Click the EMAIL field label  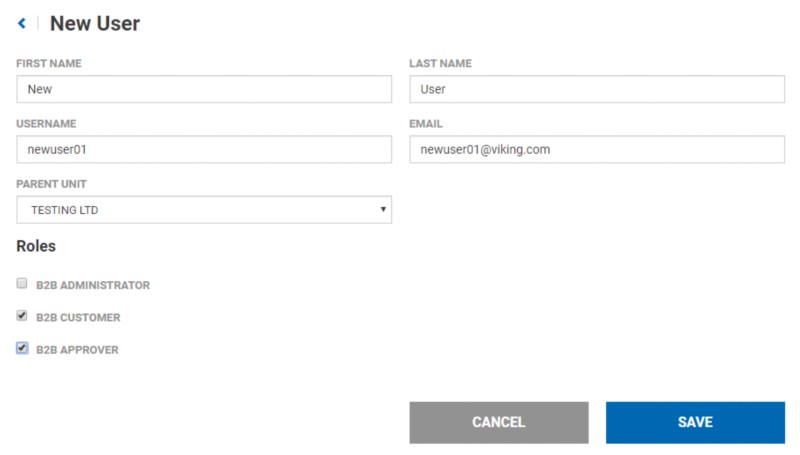point(425,124)
